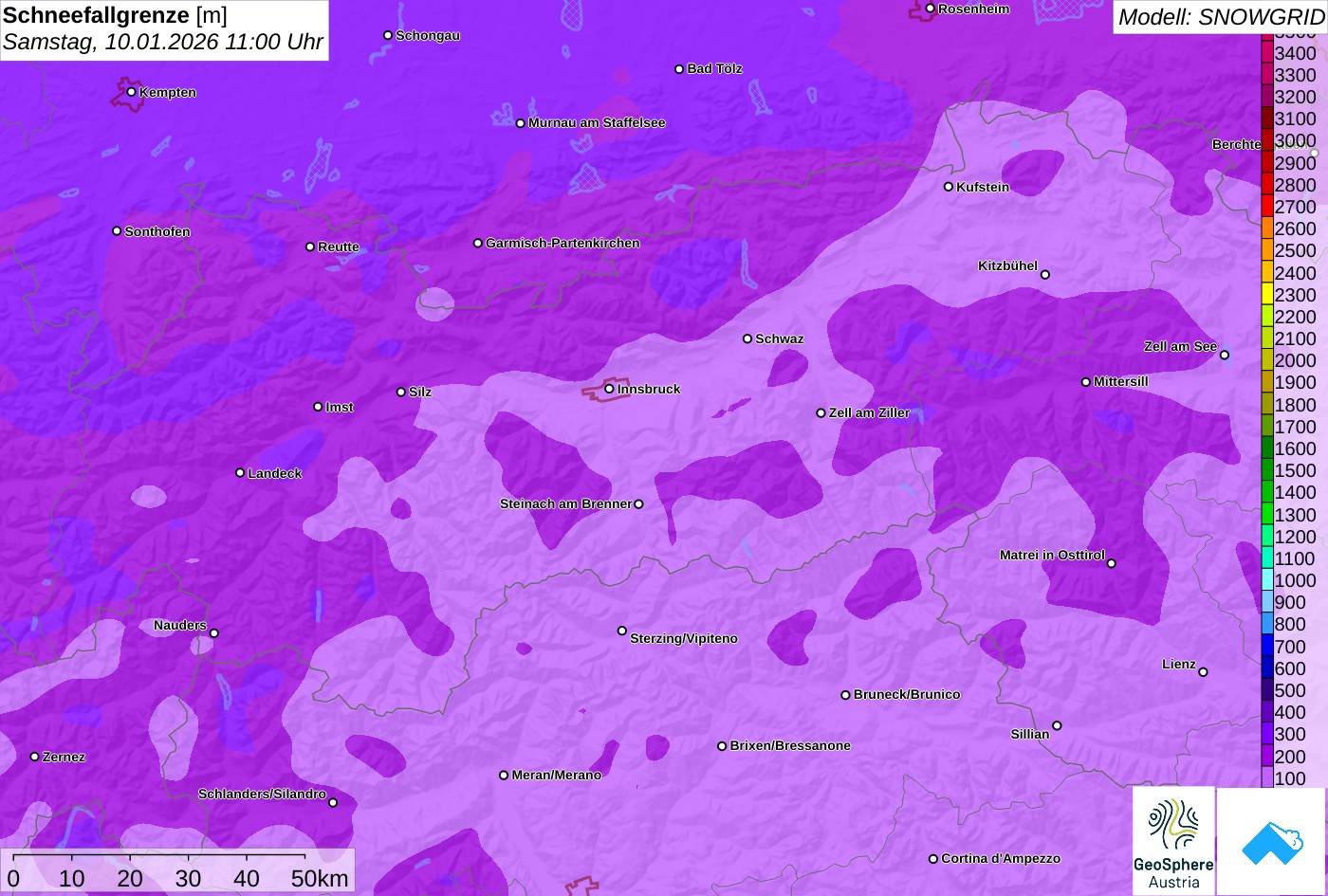Select the Bad Tölz location marker
Image resolution: width=1328 pixels, height=896 pixels.
(679, 69)
